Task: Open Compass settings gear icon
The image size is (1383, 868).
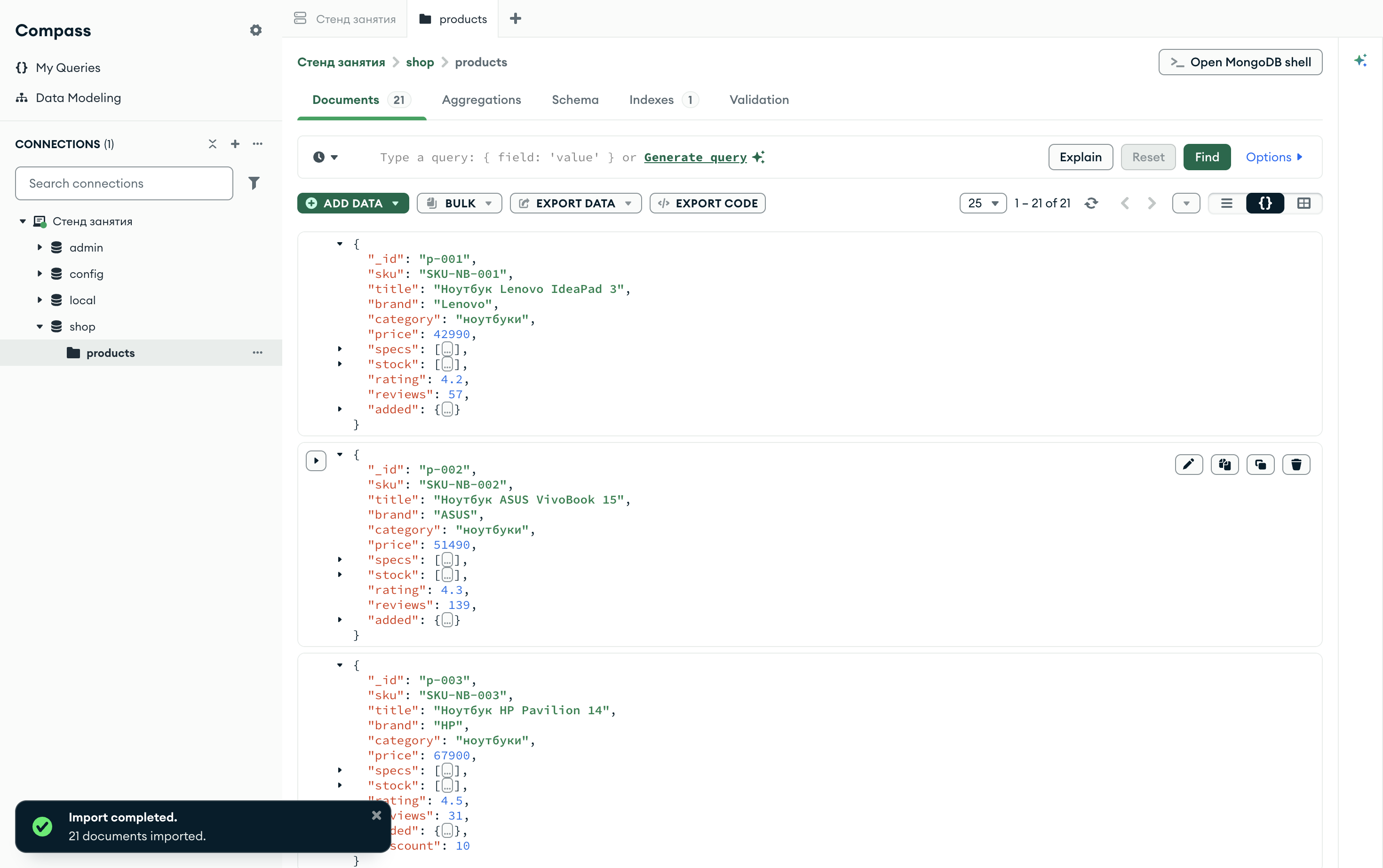Action: pos(255,31)
